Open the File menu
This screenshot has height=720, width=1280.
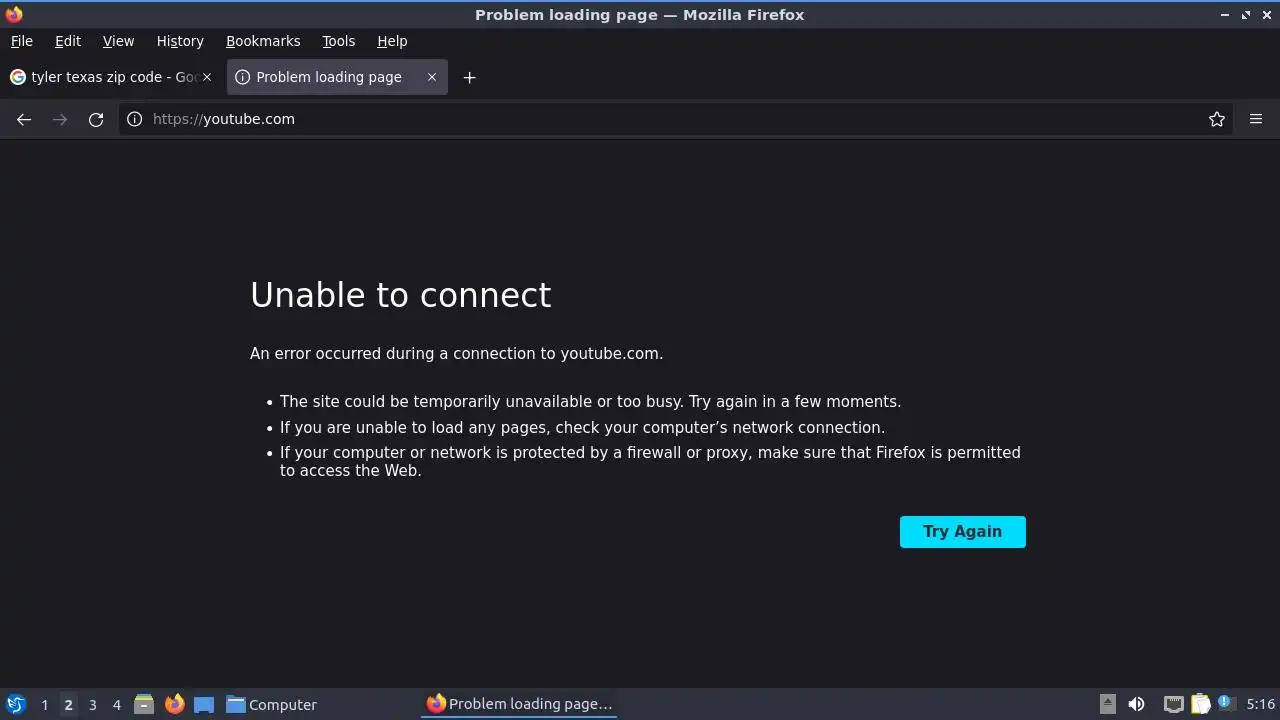pyautogui.click(x=21, y=41)
